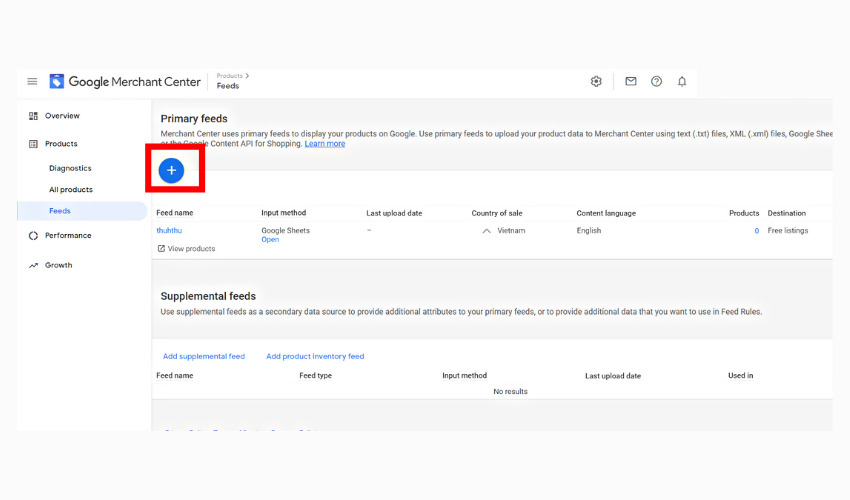This screenshot has height=500, width=850.
Task: Click the Feeds page title in breadcrumb
Action: point(228,86)
